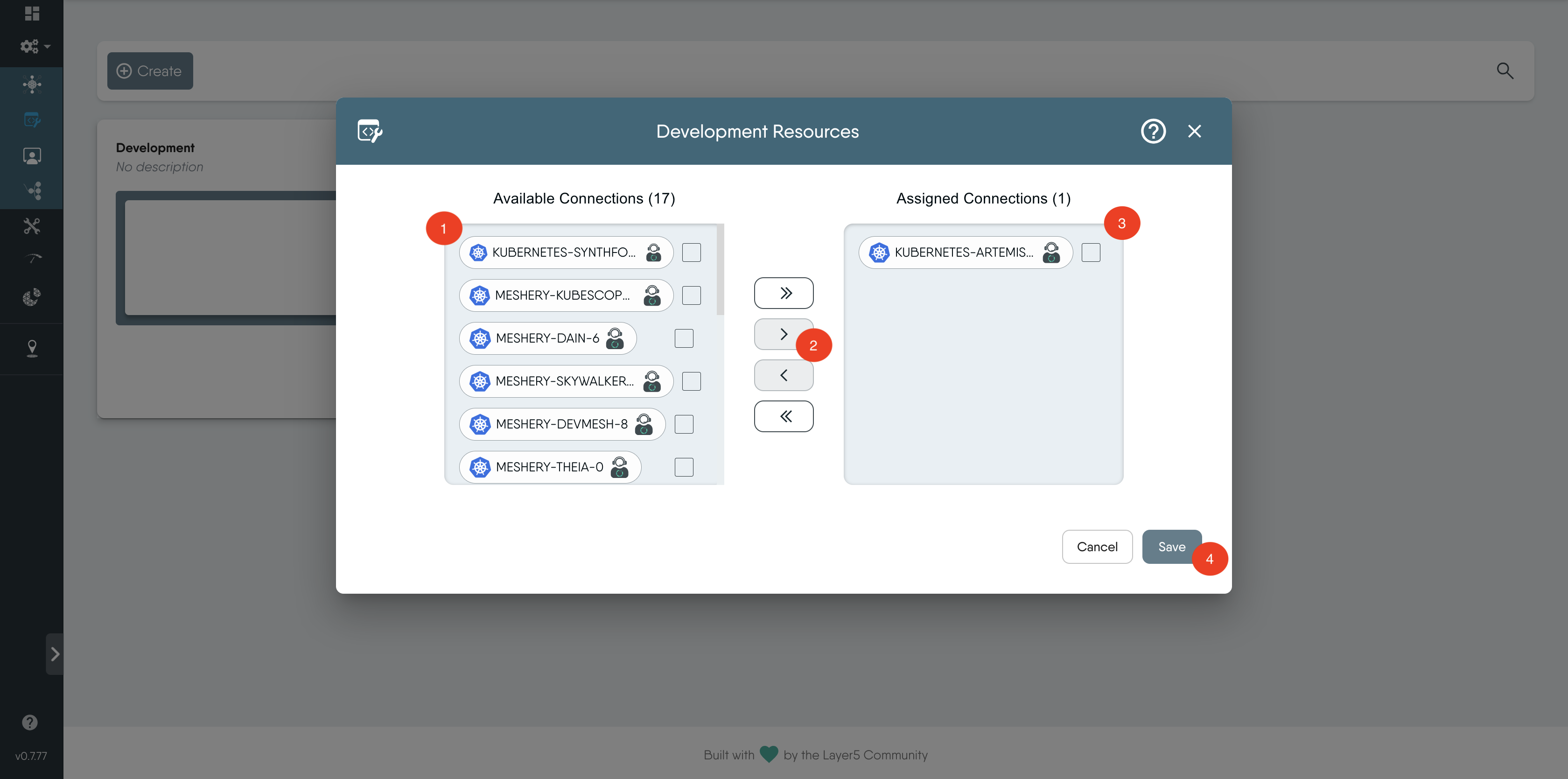Close the Development Resources dialog

[1194, 131]
